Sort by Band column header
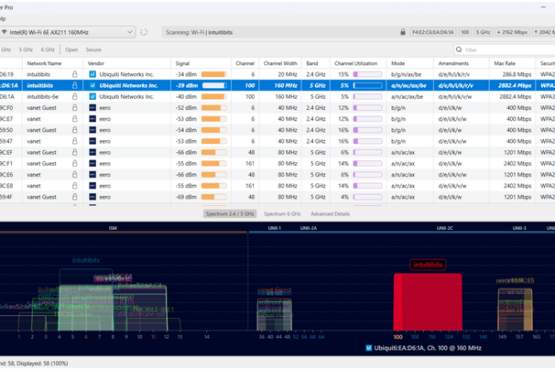This screenshot has height=370, width=555. pyautogui.click(x=312, y=63)
